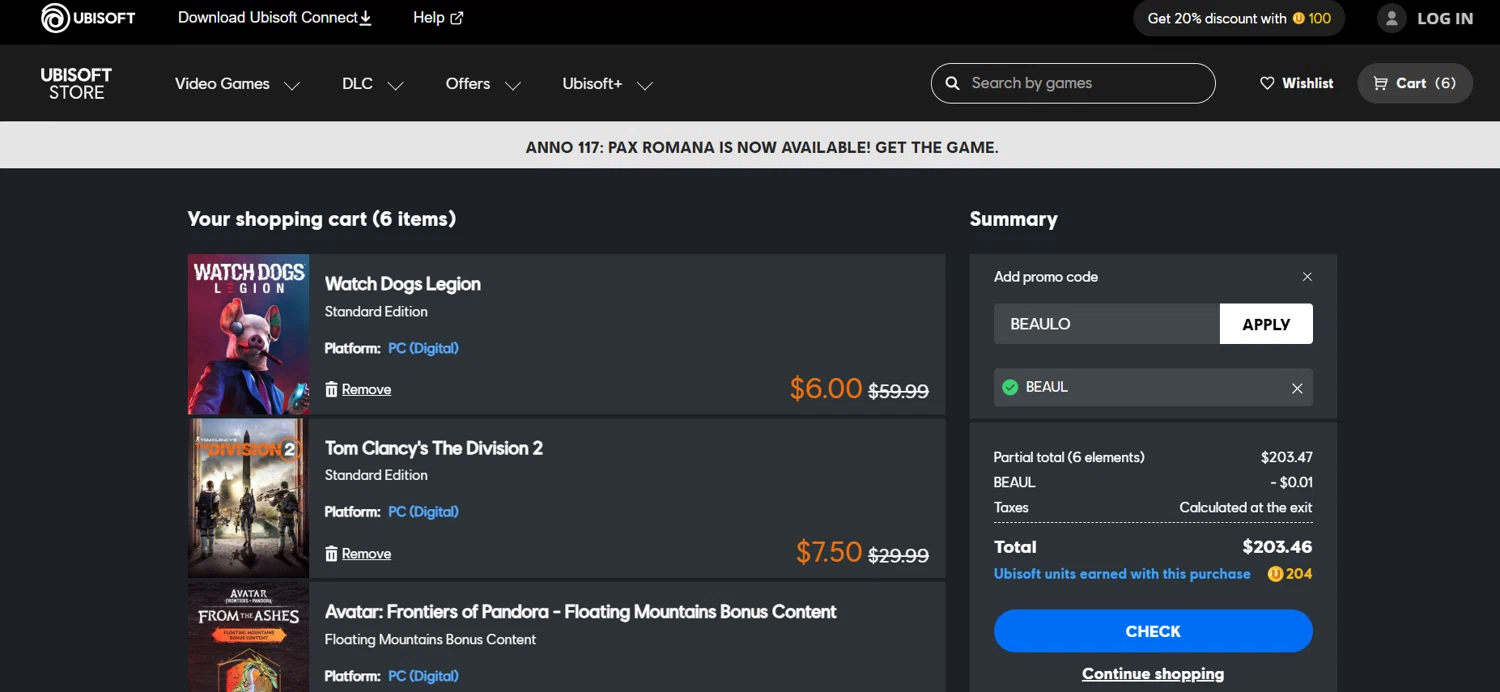Click the heart icon next to Wishlist

pyautogui.click(x=1267, y=83)
